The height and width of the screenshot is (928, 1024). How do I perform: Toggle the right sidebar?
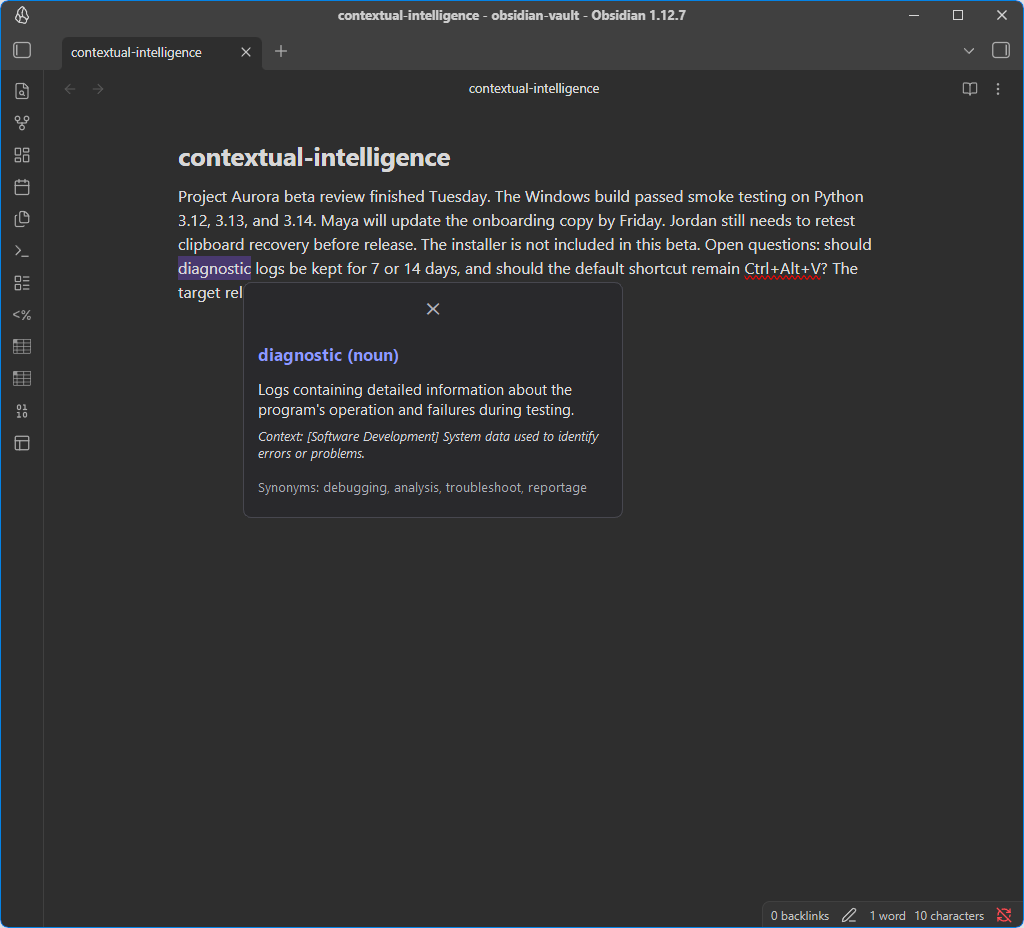1000,50
